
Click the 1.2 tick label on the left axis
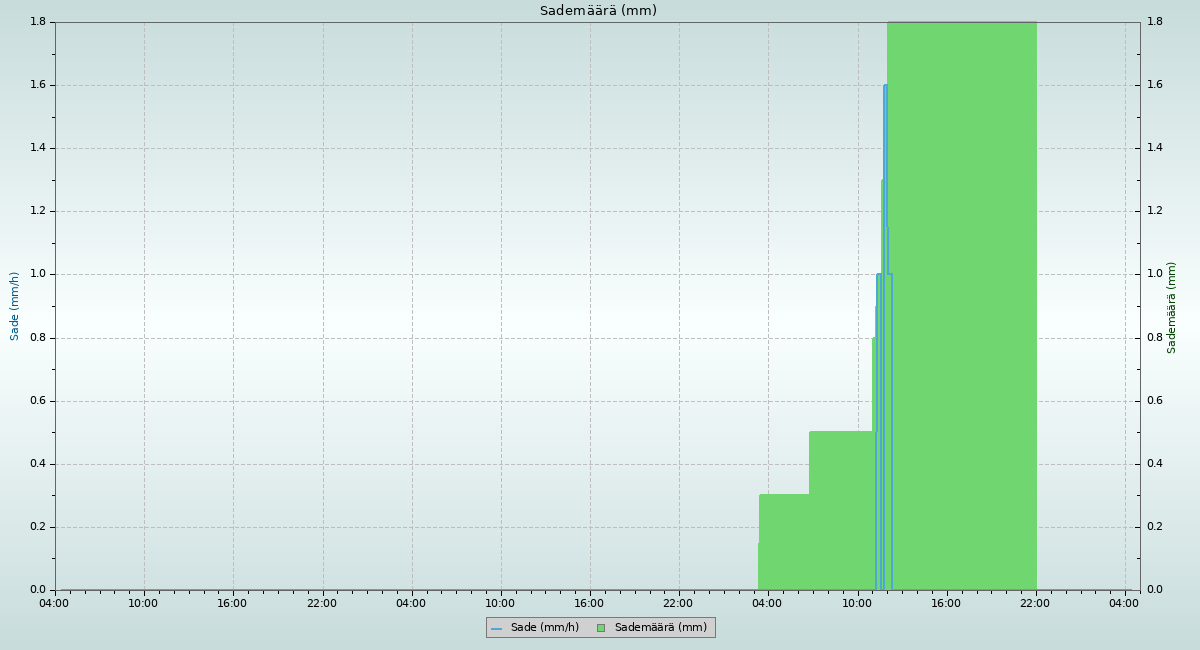coord(38,211)
